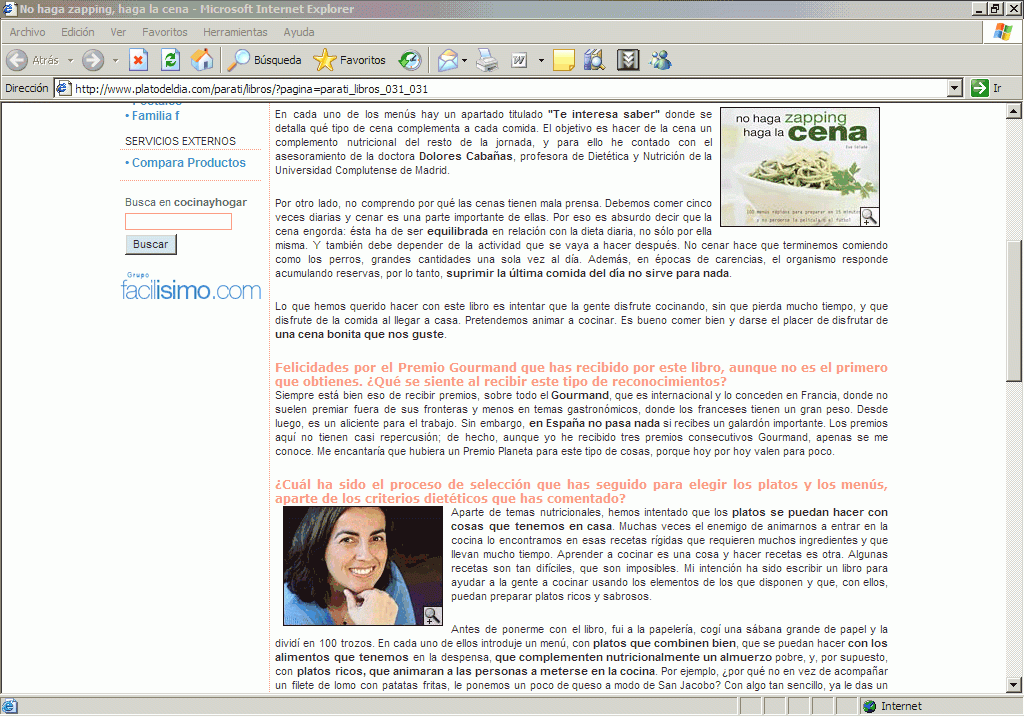
Task: Open Búsqueda search panel
Action: tap(264, 60)
